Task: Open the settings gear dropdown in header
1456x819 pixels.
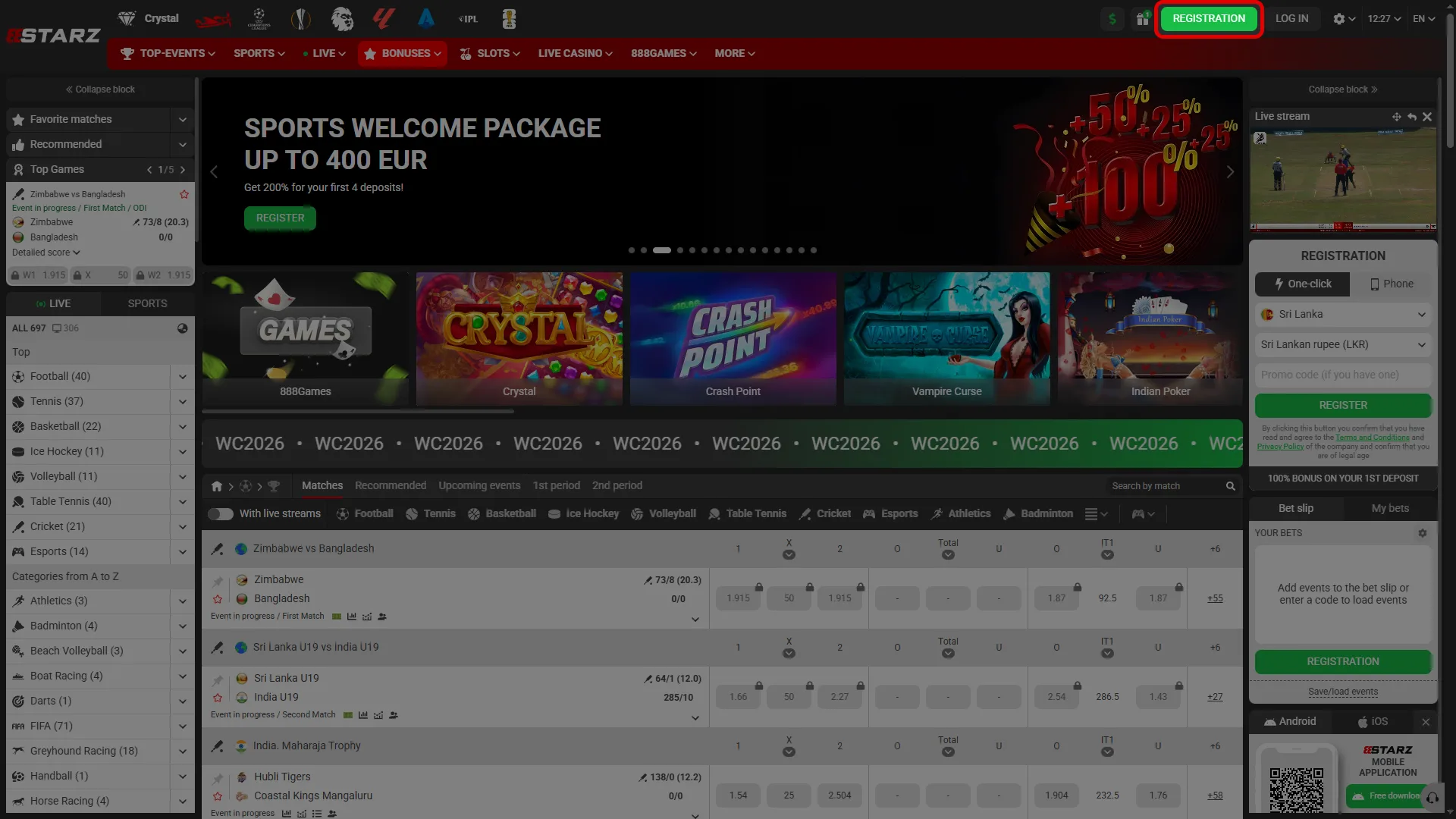Action: (x=1344, y=19)
